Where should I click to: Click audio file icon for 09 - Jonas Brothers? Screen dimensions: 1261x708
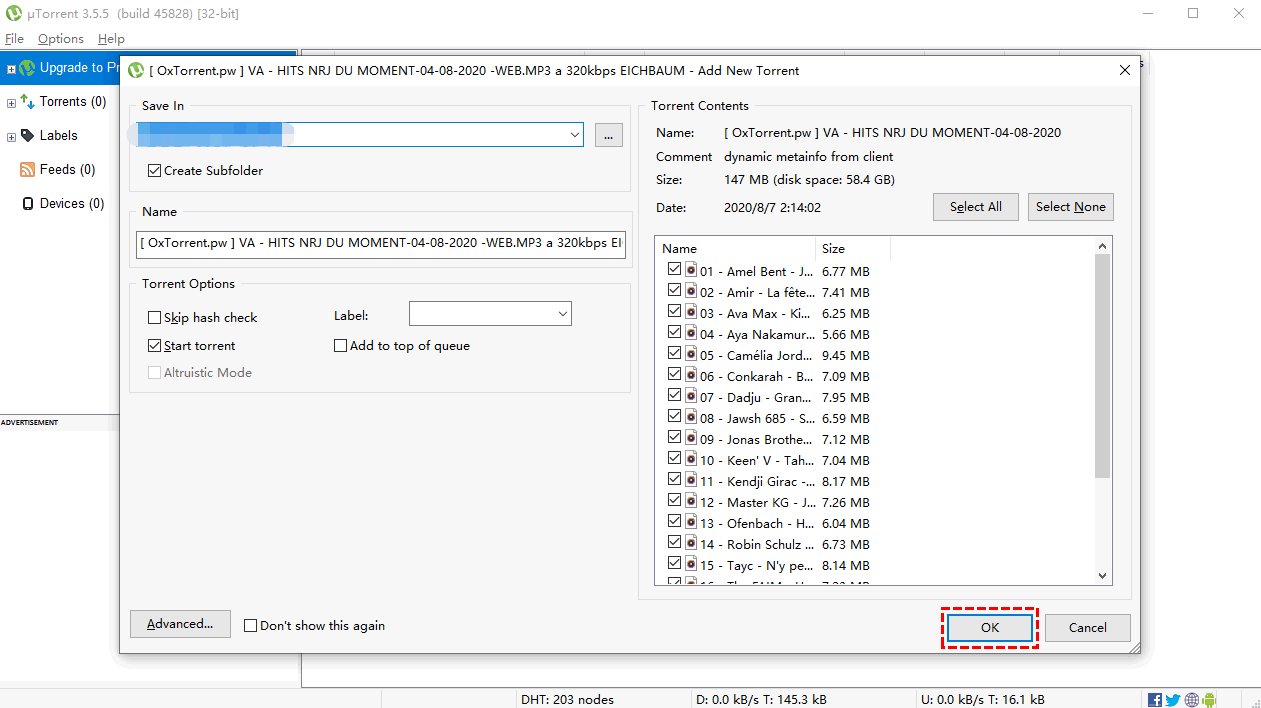coord(691,438)
